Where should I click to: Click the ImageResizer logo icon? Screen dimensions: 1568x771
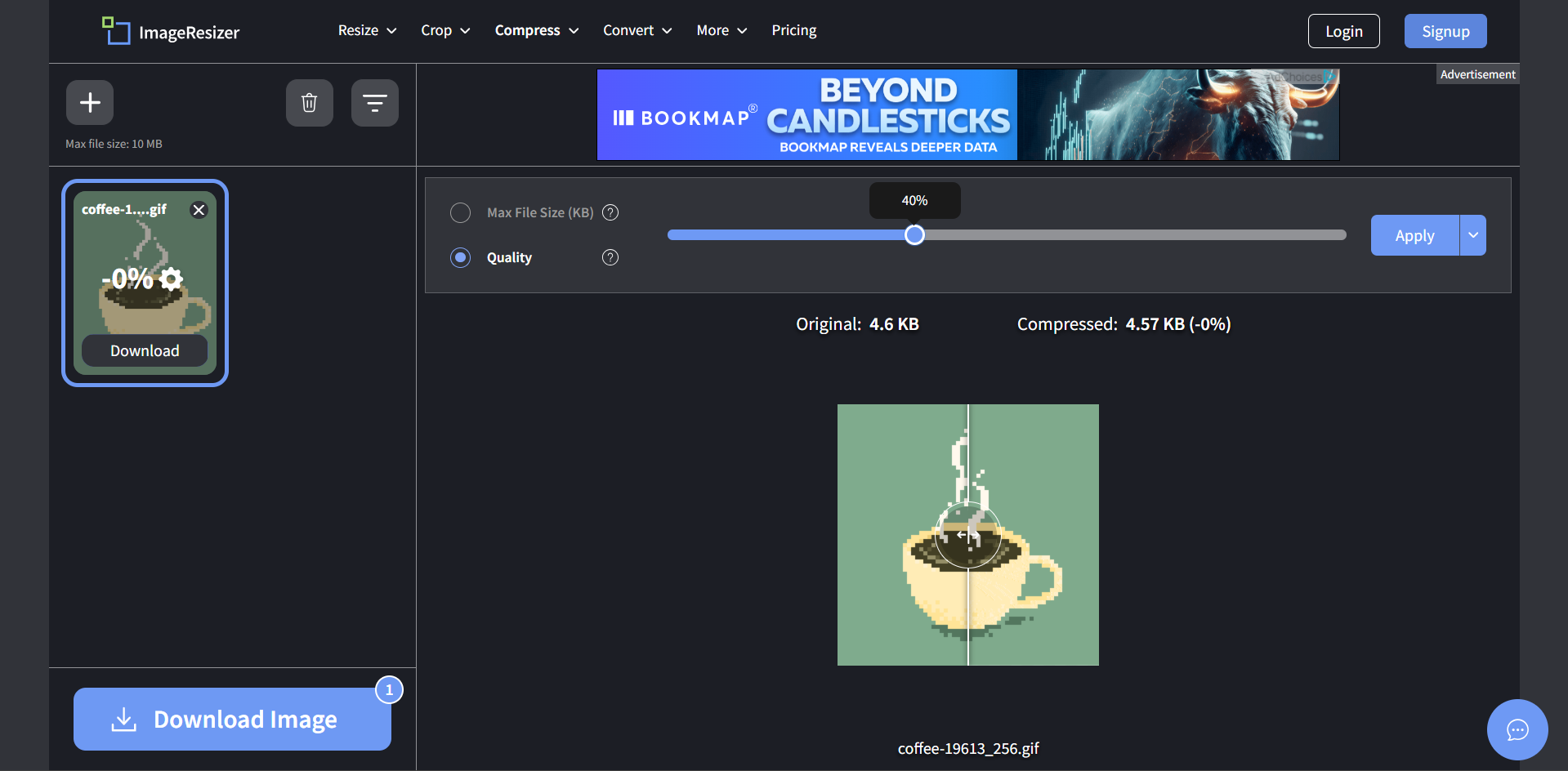[116, 30]
